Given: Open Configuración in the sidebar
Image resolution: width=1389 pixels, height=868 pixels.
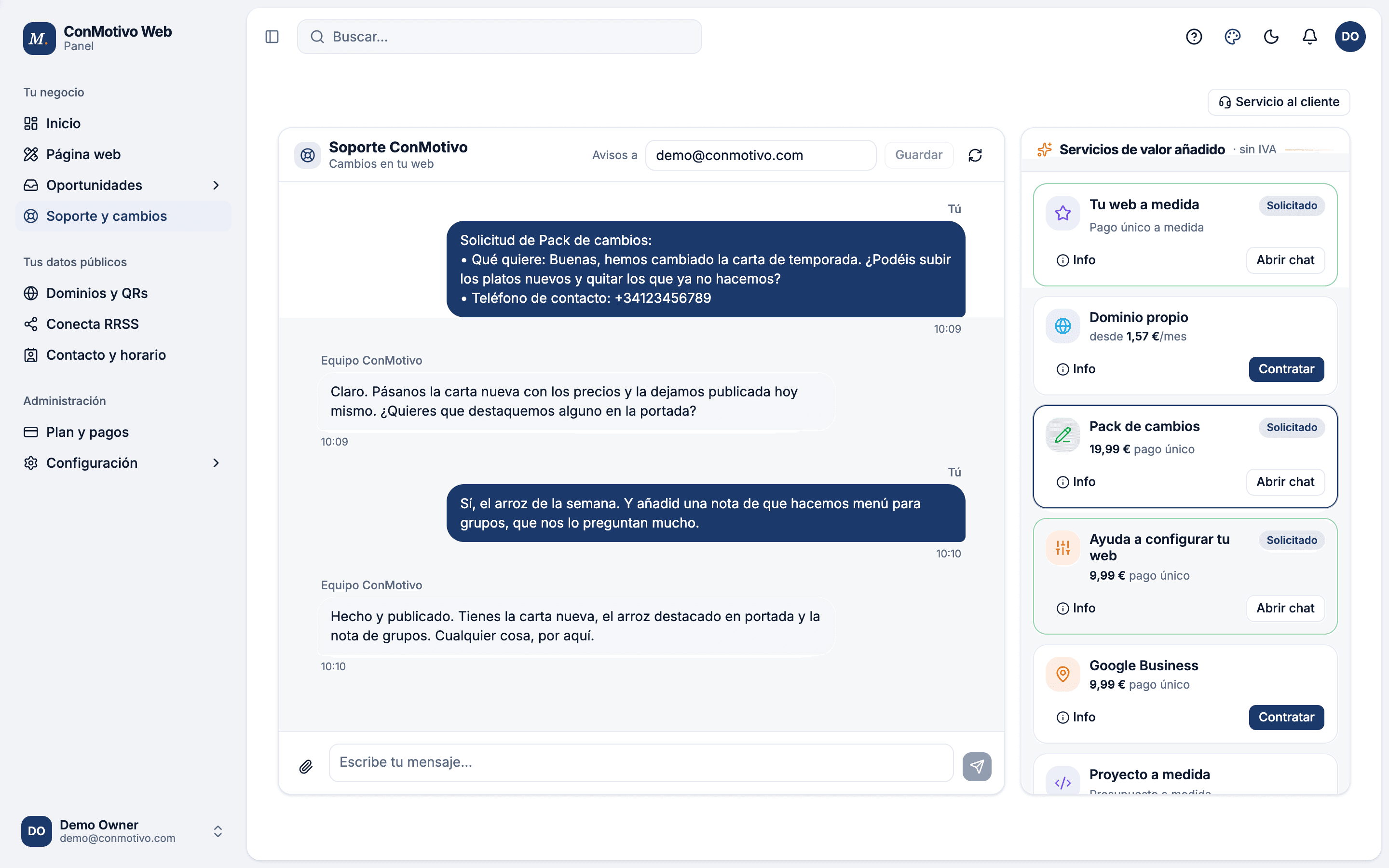Looking at the screenshot, I should point(123,463).
